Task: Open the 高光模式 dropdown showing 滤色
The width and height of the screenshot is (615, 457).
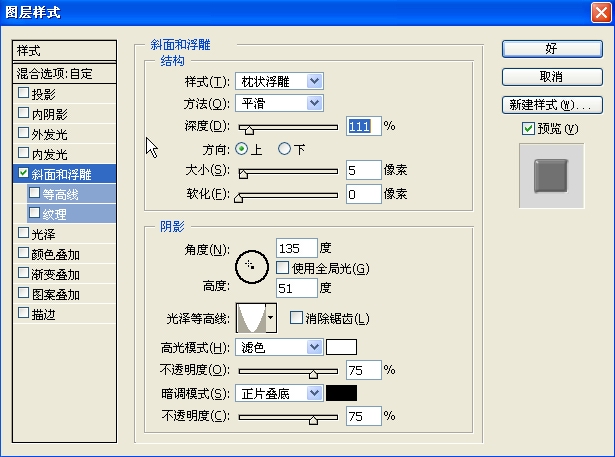Action: 279,348
